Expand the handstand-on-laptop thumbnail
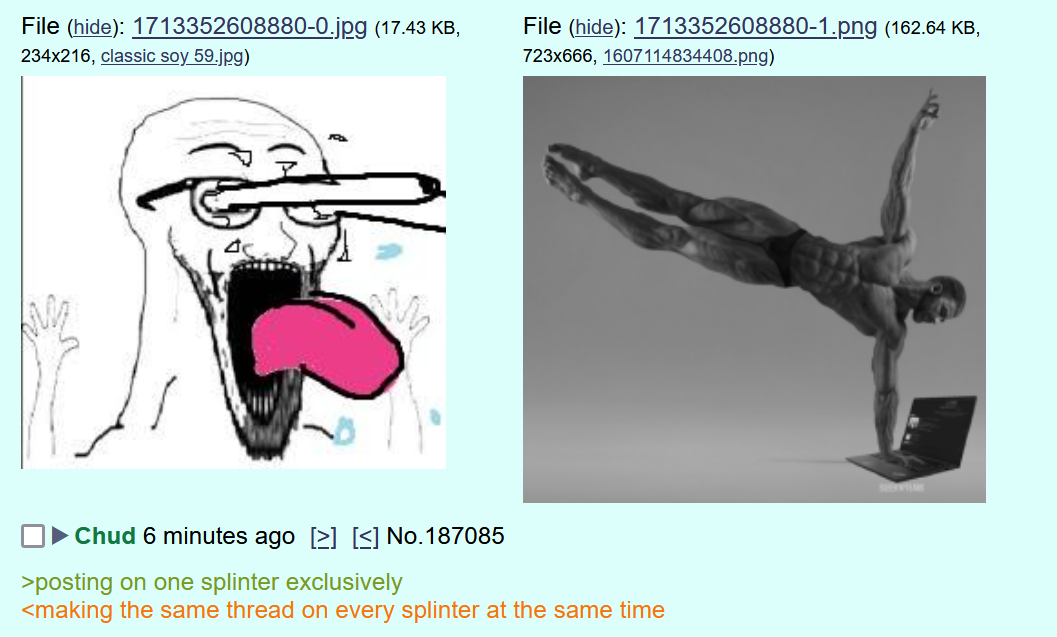This screenshot has width=1057, height=637. [x=754, y=289]
